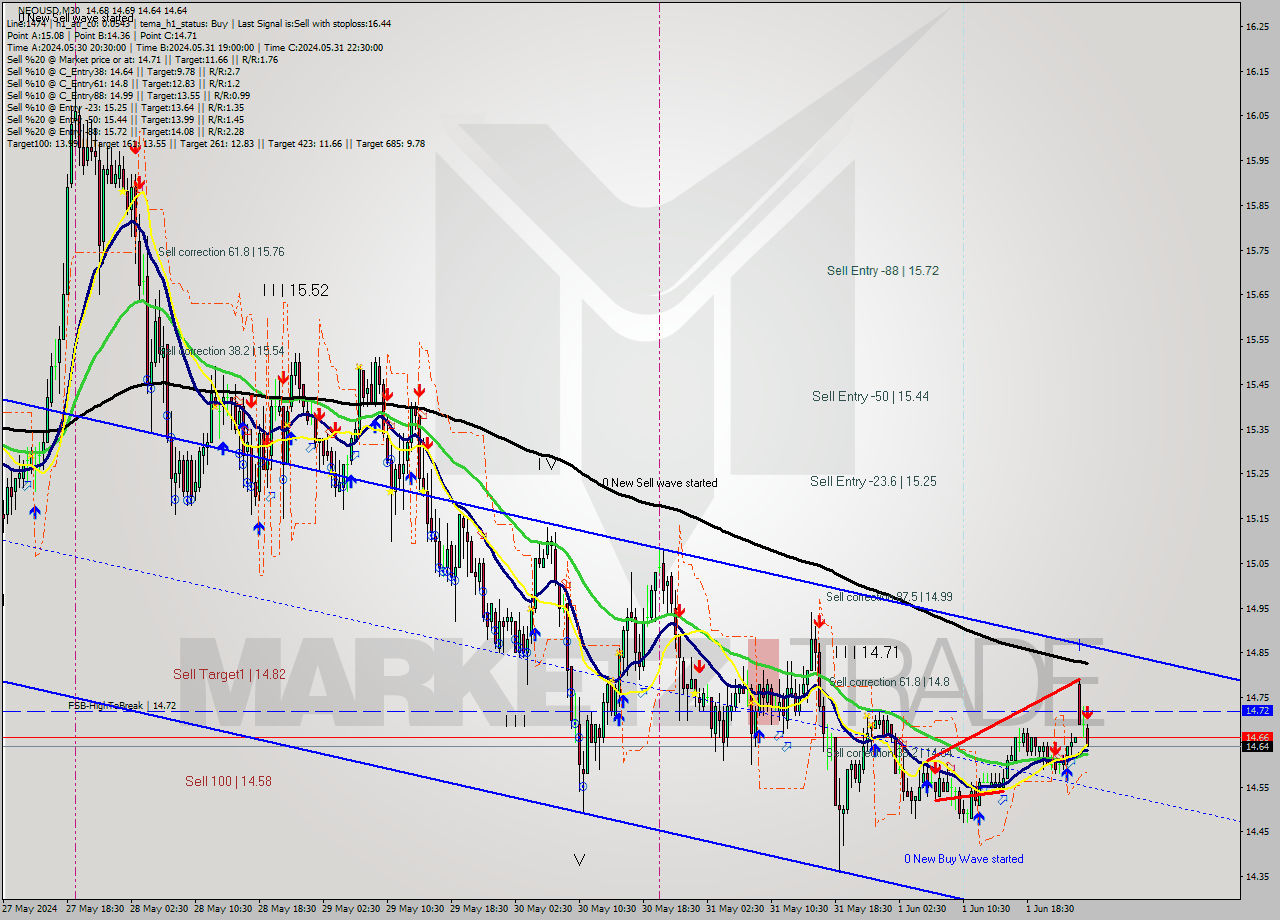1280x920 pixels.
Task: Click the 14.95 price axis label
Action: (1258, 608)
